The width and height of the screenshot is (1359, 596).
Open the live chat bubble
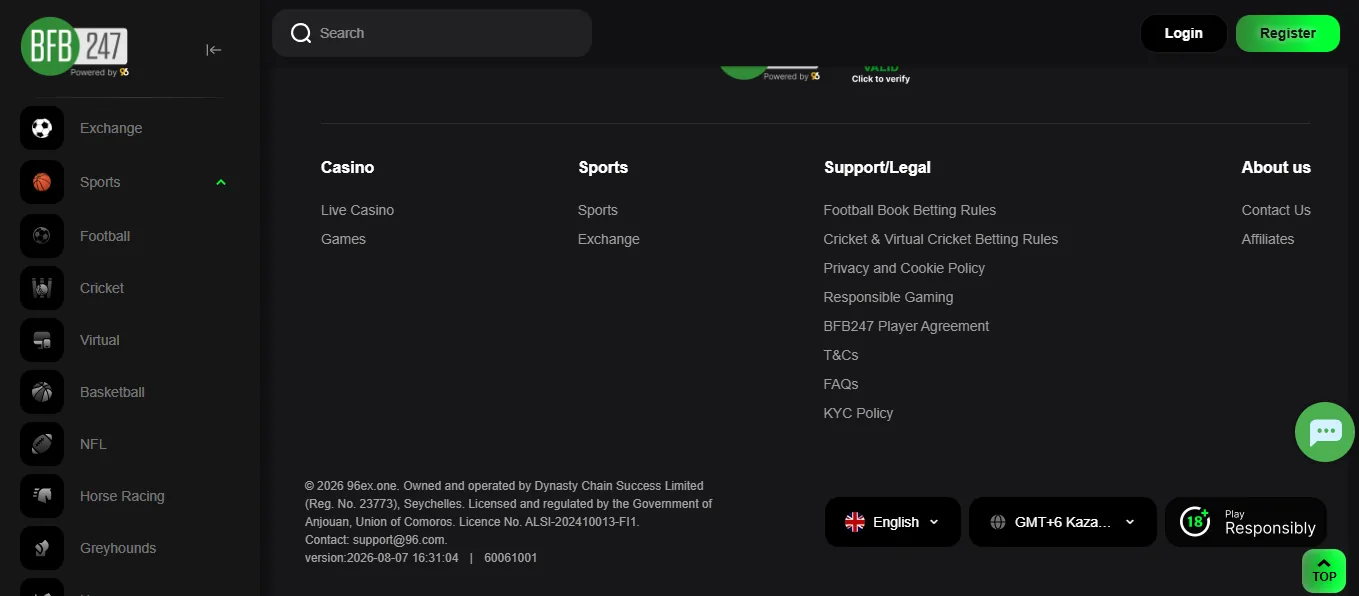click(x=1325, y=432)
